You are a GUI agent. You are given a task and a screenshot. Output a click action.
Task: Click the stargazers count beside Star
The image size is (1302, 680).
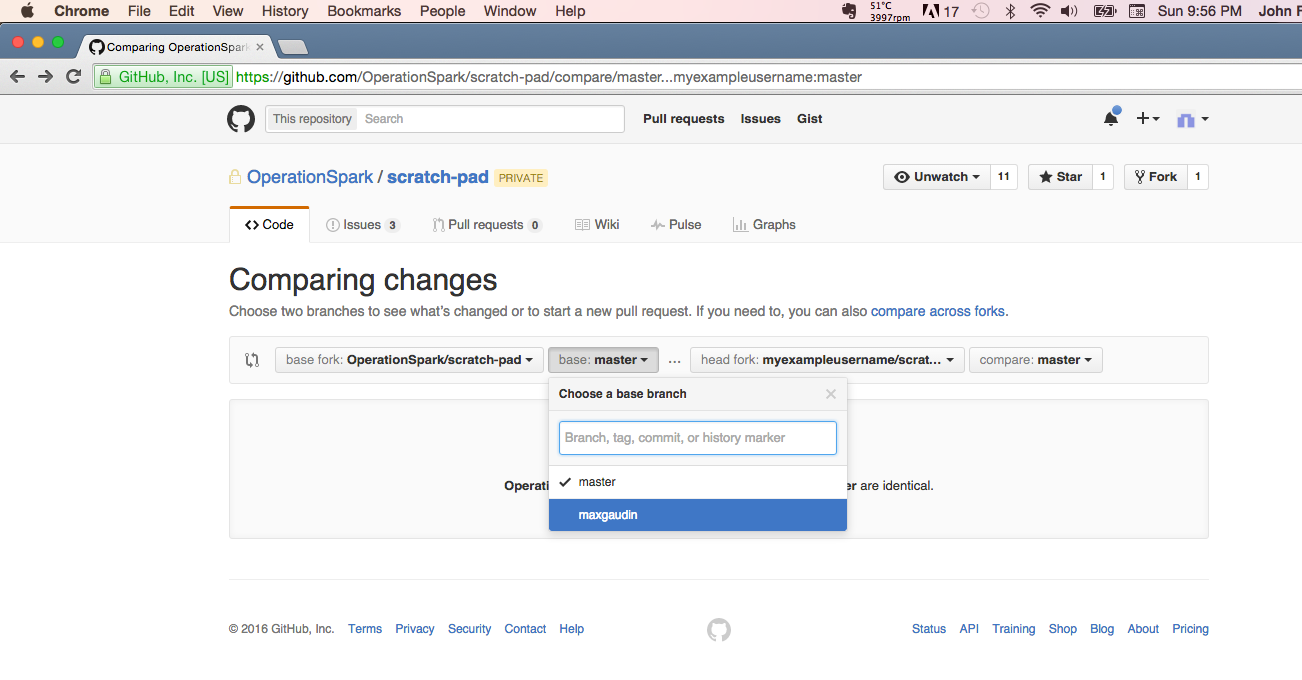click(1103, 177)
